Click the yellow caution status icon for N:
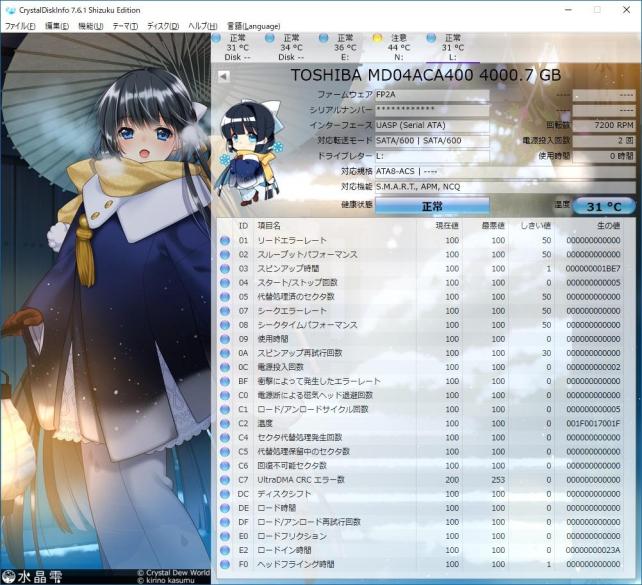 [x=378, y=38]
